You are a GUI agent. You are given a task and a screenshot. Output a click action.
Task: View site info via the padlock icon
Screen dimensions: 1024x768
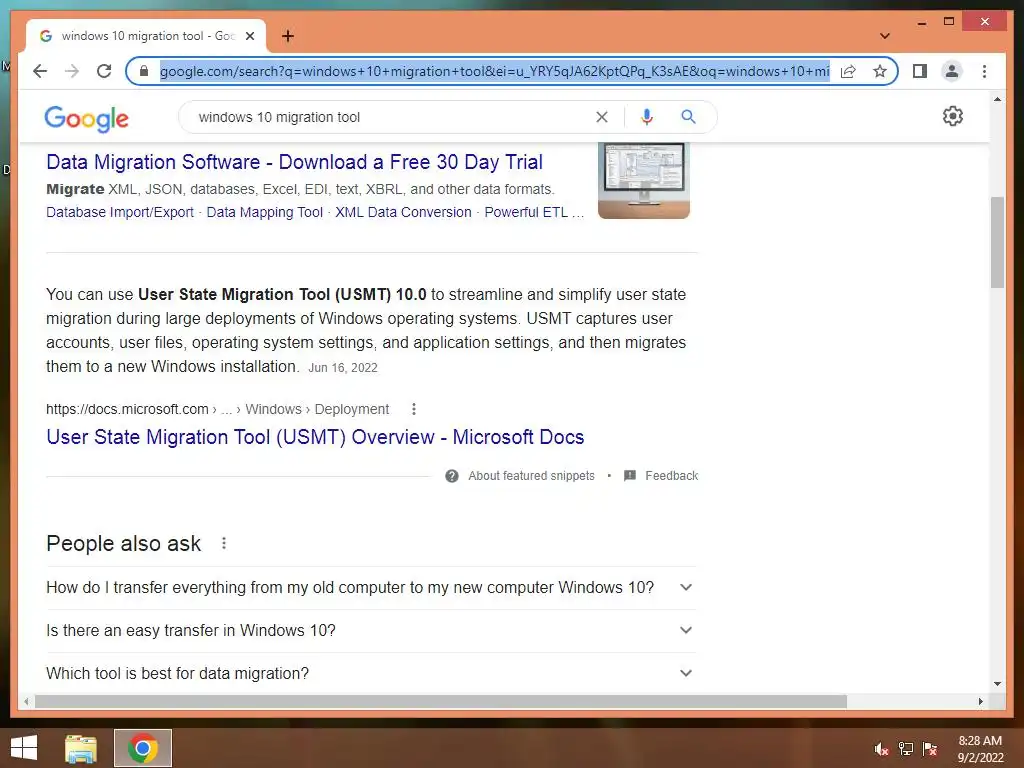tap(144, 71)
